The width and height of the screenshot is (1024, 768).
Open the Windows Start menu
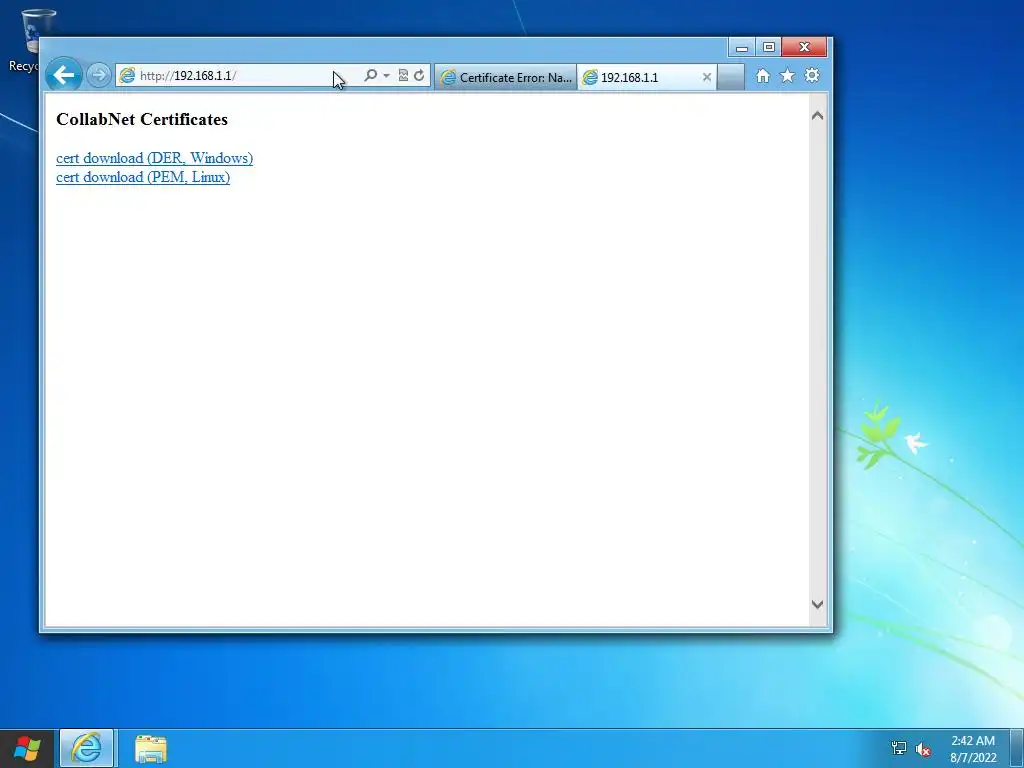tap(27, 748)
